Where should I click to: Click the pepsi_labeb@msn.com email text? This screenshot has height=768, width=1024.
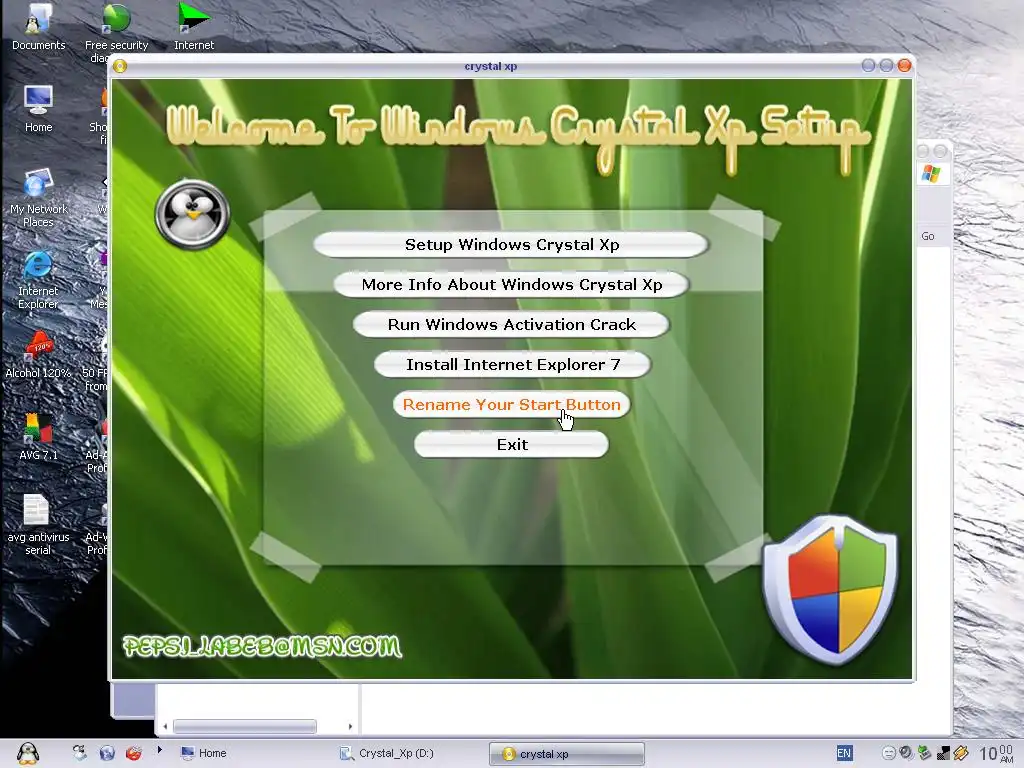[x=262, y=647]
